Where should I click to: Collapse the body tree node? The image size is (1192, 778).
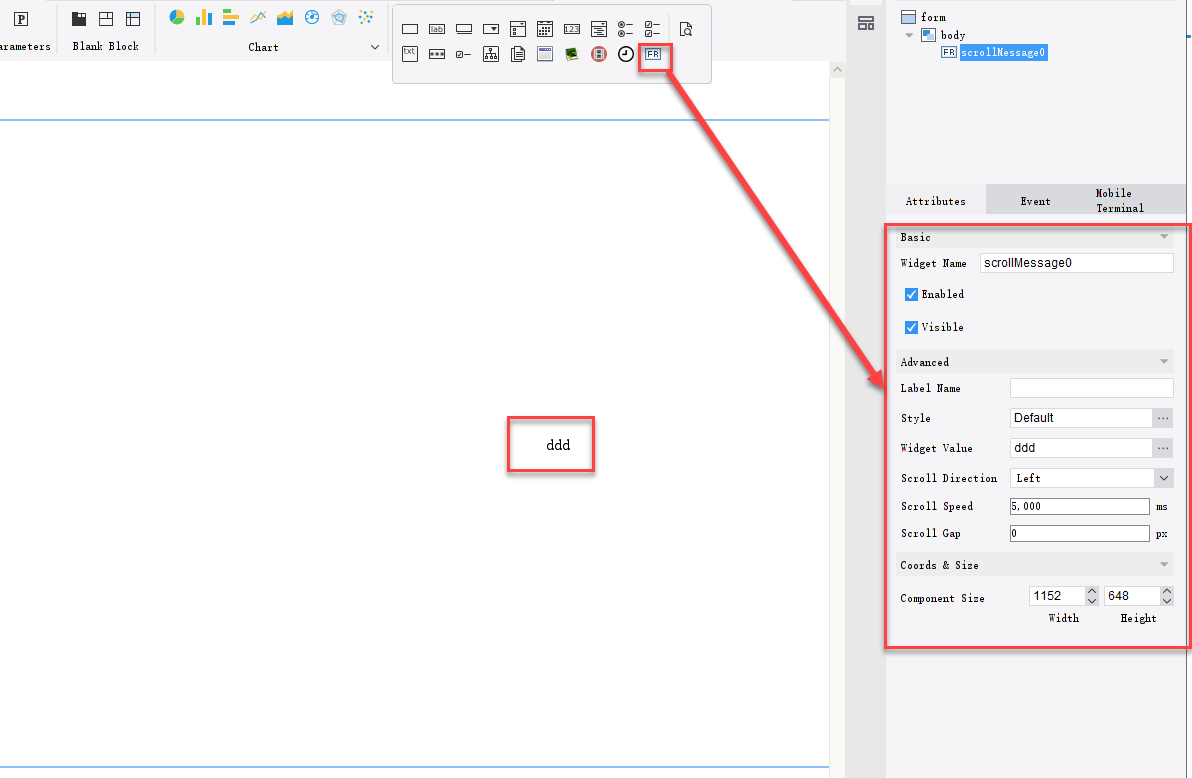[909, 35]
